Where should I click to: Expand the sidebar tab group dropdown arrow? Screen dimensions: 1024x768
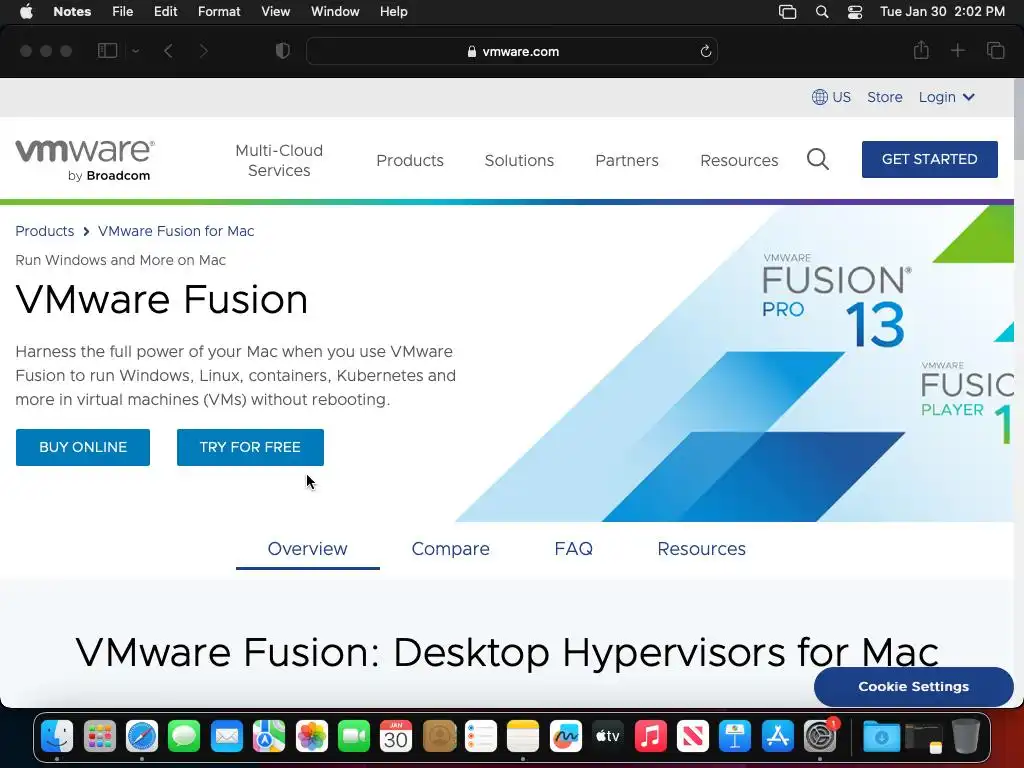(x=135, y=51)
